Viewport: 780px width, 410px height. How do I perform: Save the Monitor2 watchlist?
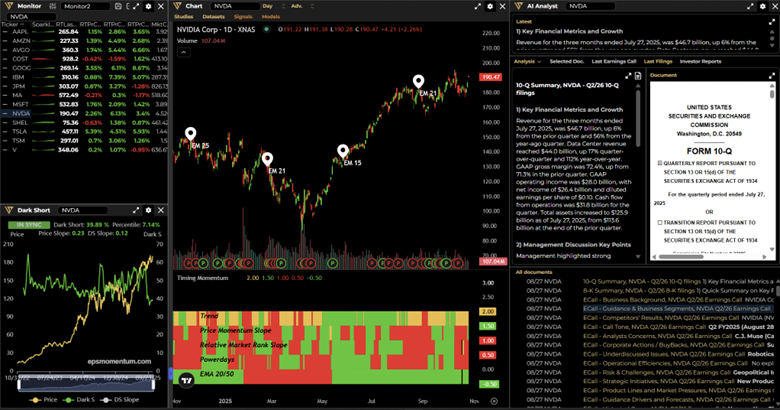click(118, 6)
